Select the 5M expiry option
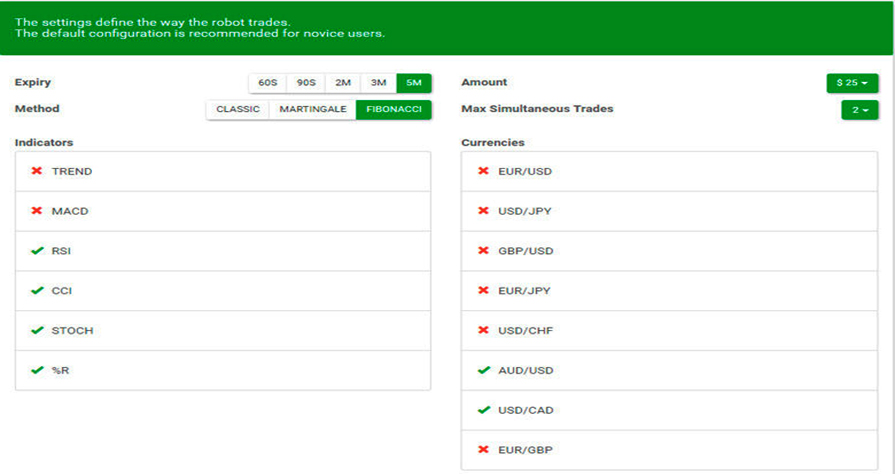This screenshot has width=895, height=474. (x=414, y=83)
